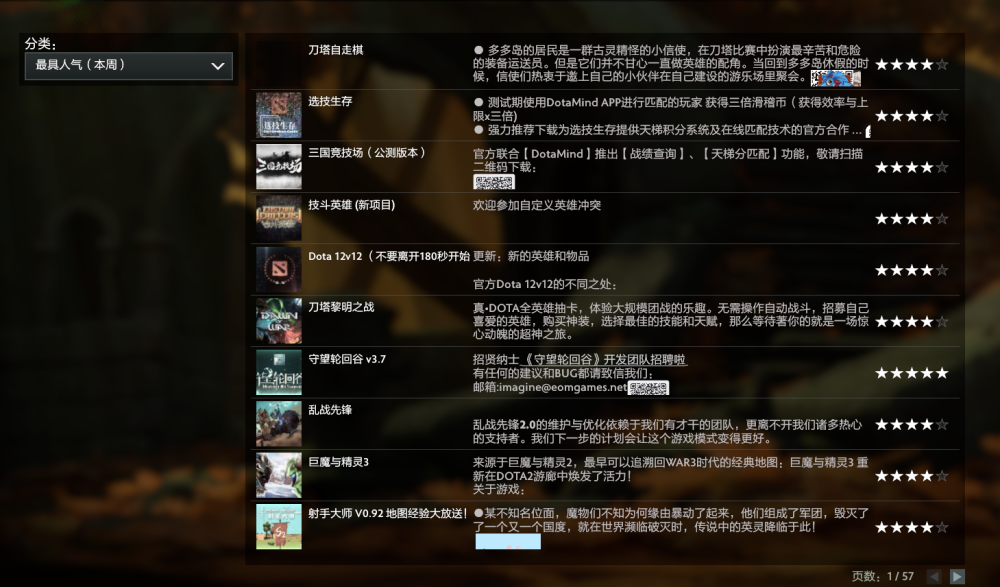This screenshot has height=587, width=1000.
Task: Open the 选技生存 game thumbnail
Action: click(279, 115)
